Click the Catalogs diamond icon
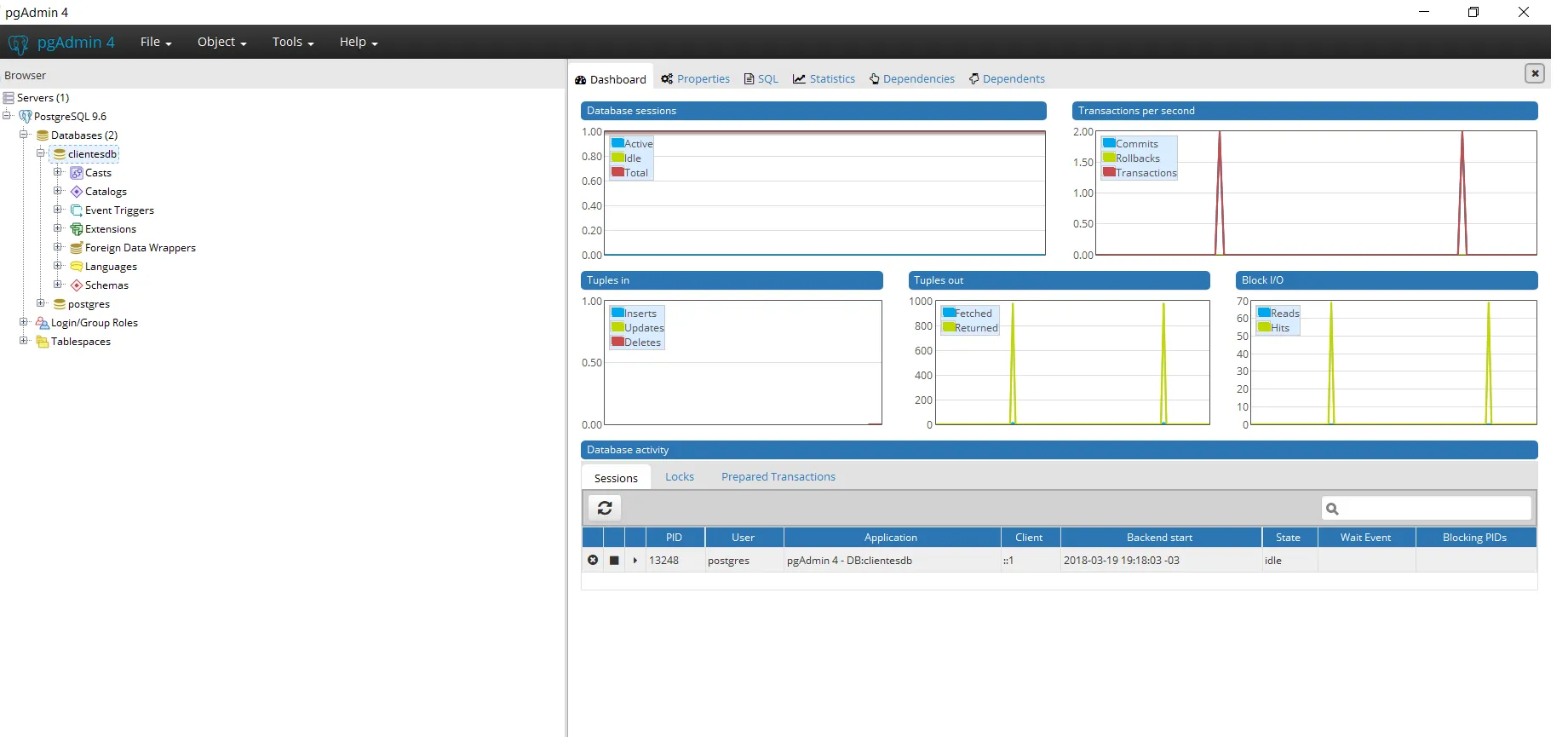The height and width of the screenshot is (737, 1568). (77, 192)
